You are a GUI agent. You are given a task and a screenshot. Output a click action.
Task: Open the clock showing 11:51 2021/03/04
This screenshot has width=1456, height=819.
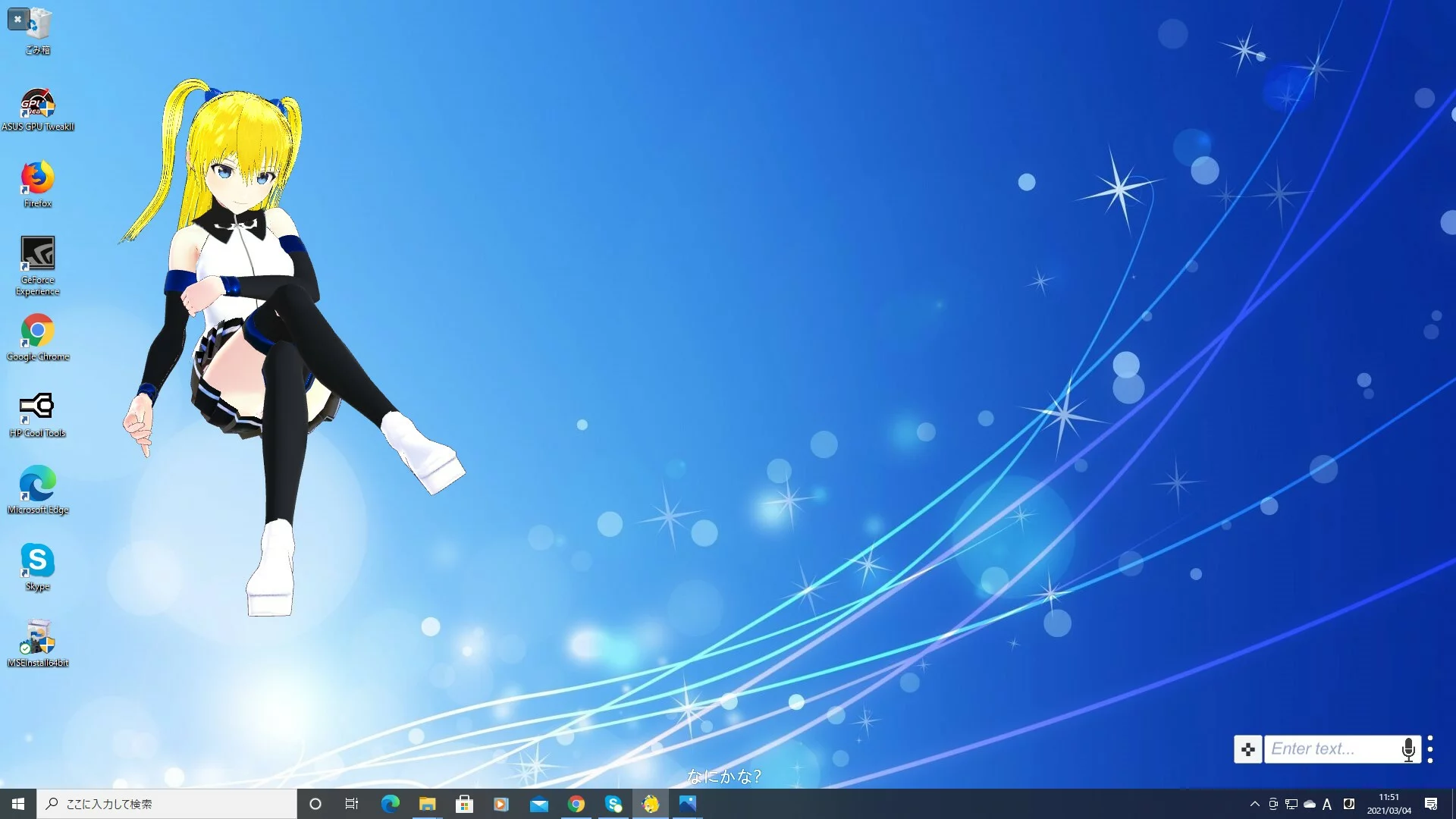point(1389,804)
